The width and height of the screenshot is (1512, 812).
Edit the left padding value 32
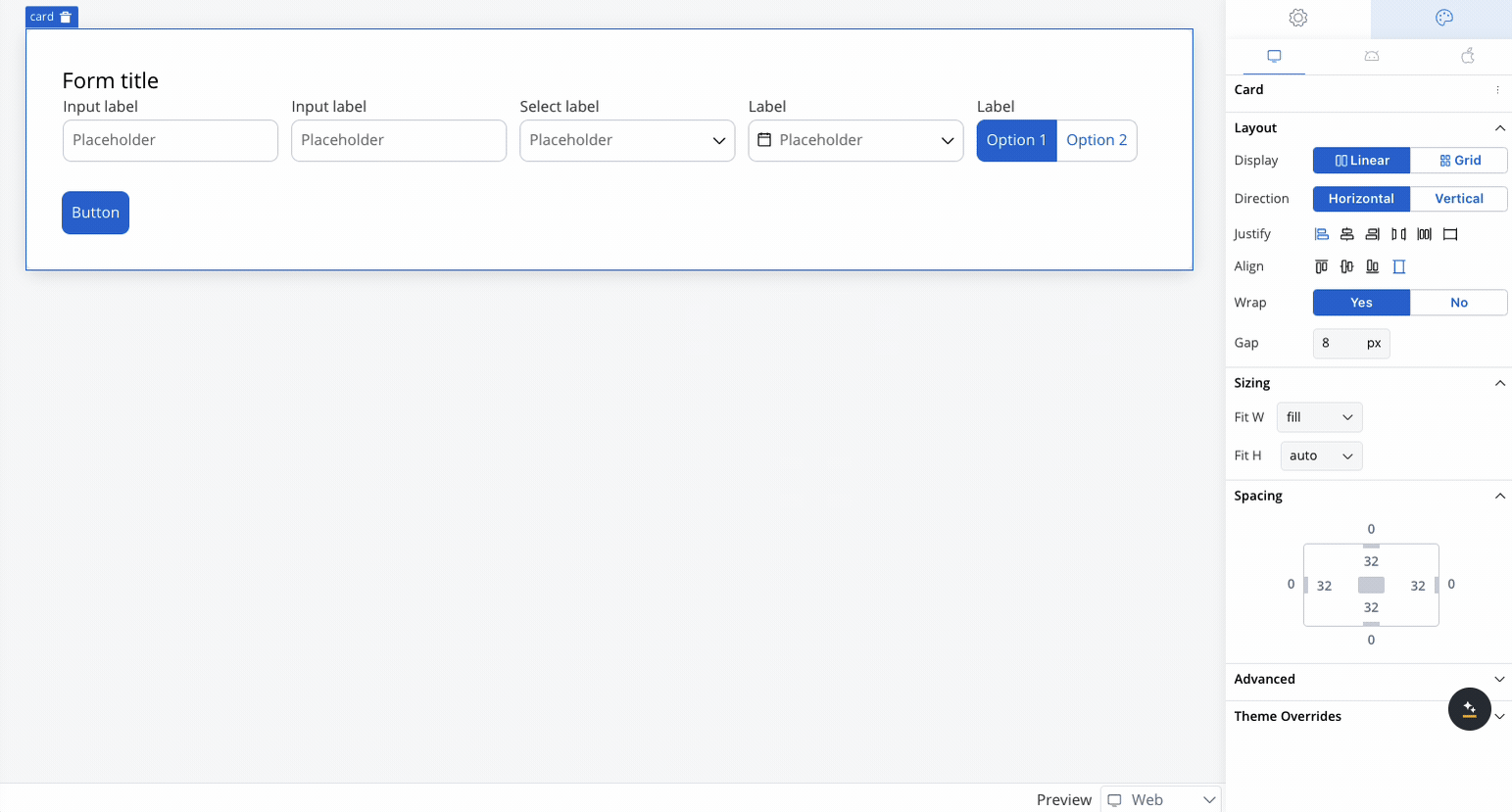click(x=1324, y=586)
